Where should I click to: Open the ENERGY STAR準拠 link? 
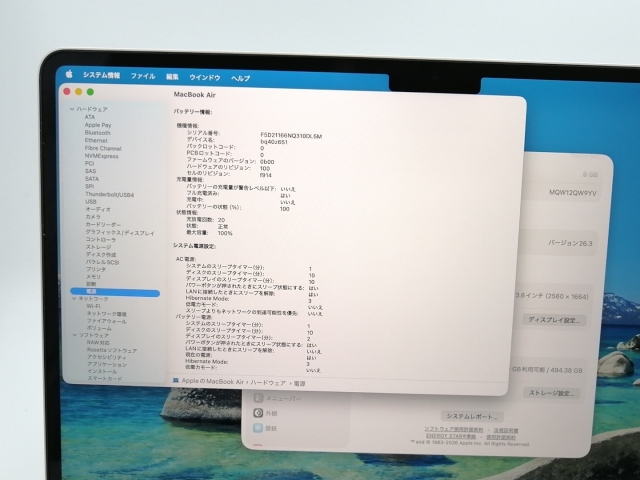(x=451, y=436)
